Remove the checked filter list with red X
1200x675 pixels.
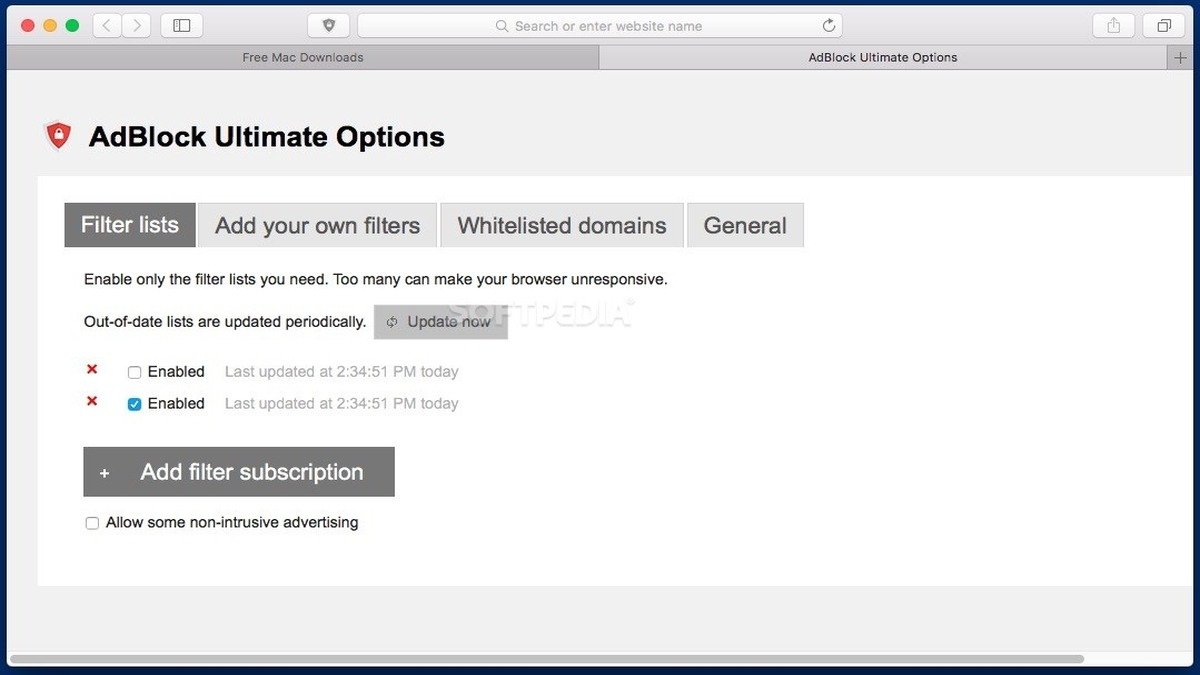coord(92,401)
